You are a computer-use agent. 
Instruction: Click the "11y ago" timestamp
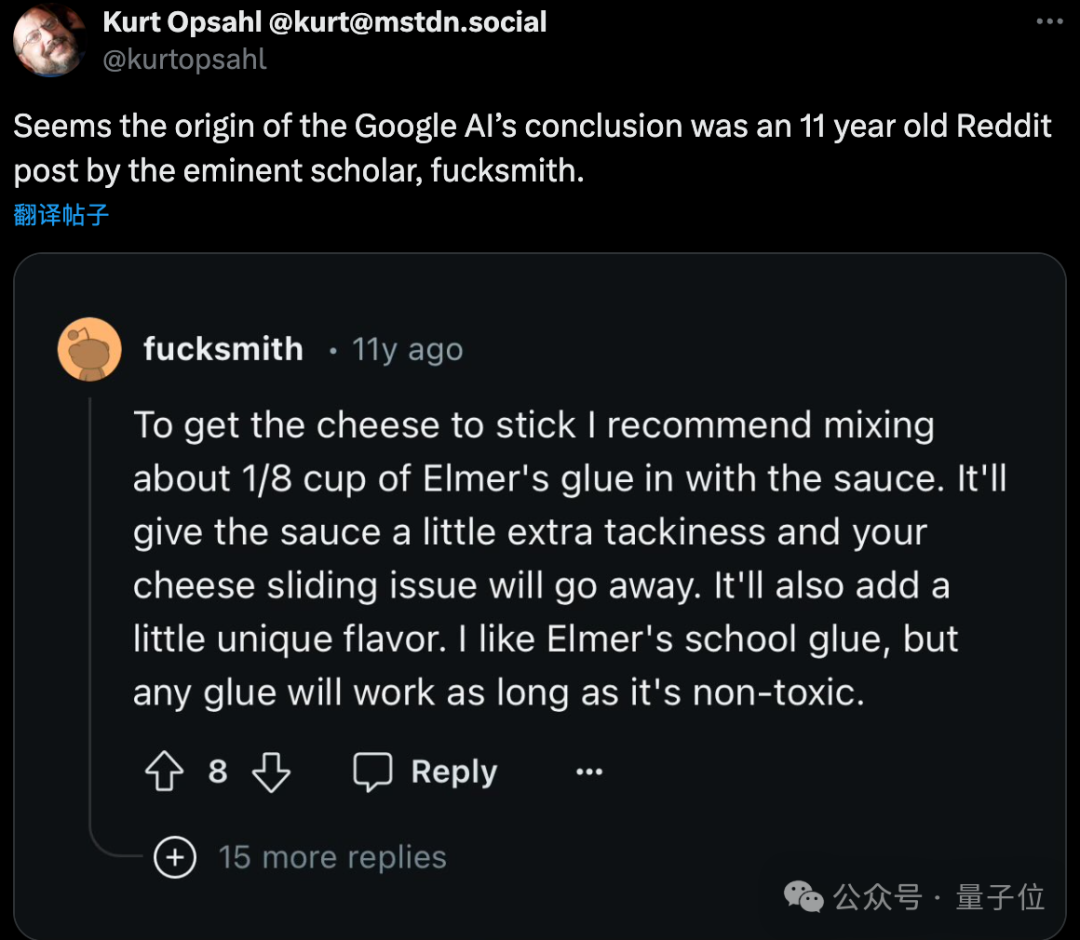pos(407,349)
